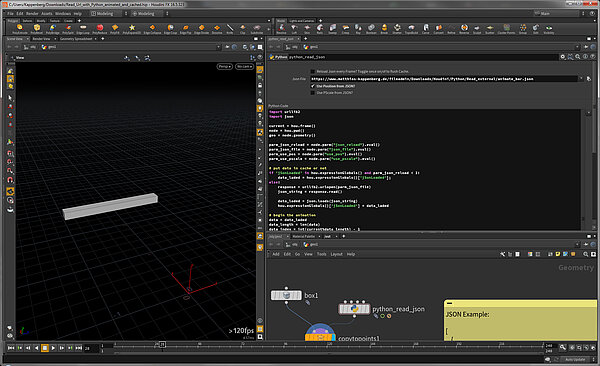Image resolution: width=600 pixels, height=366 pixels.
Task: Select the Shatter shelf tool
Action: tap(397, 29)
